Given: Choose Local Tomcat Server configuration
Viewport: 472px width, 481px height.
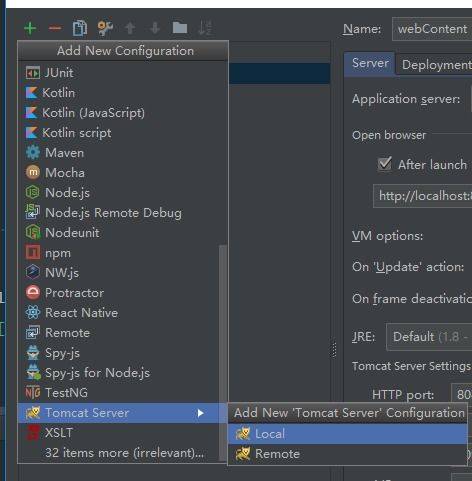Looking at the screenshot, I should tap(347, 434).
